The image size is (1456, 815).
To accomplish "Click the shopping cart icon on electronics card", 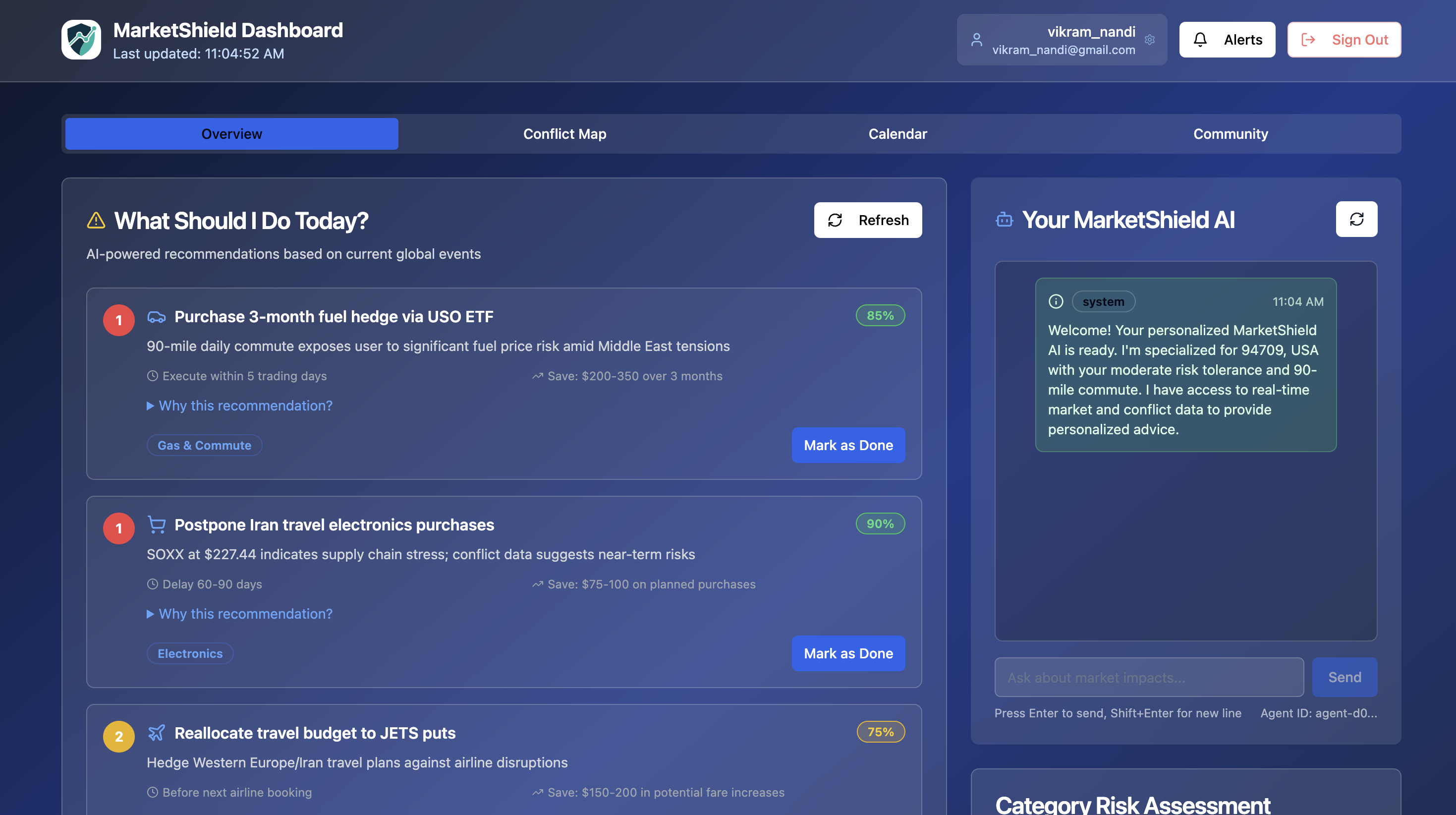I will [x=156, y=524].
